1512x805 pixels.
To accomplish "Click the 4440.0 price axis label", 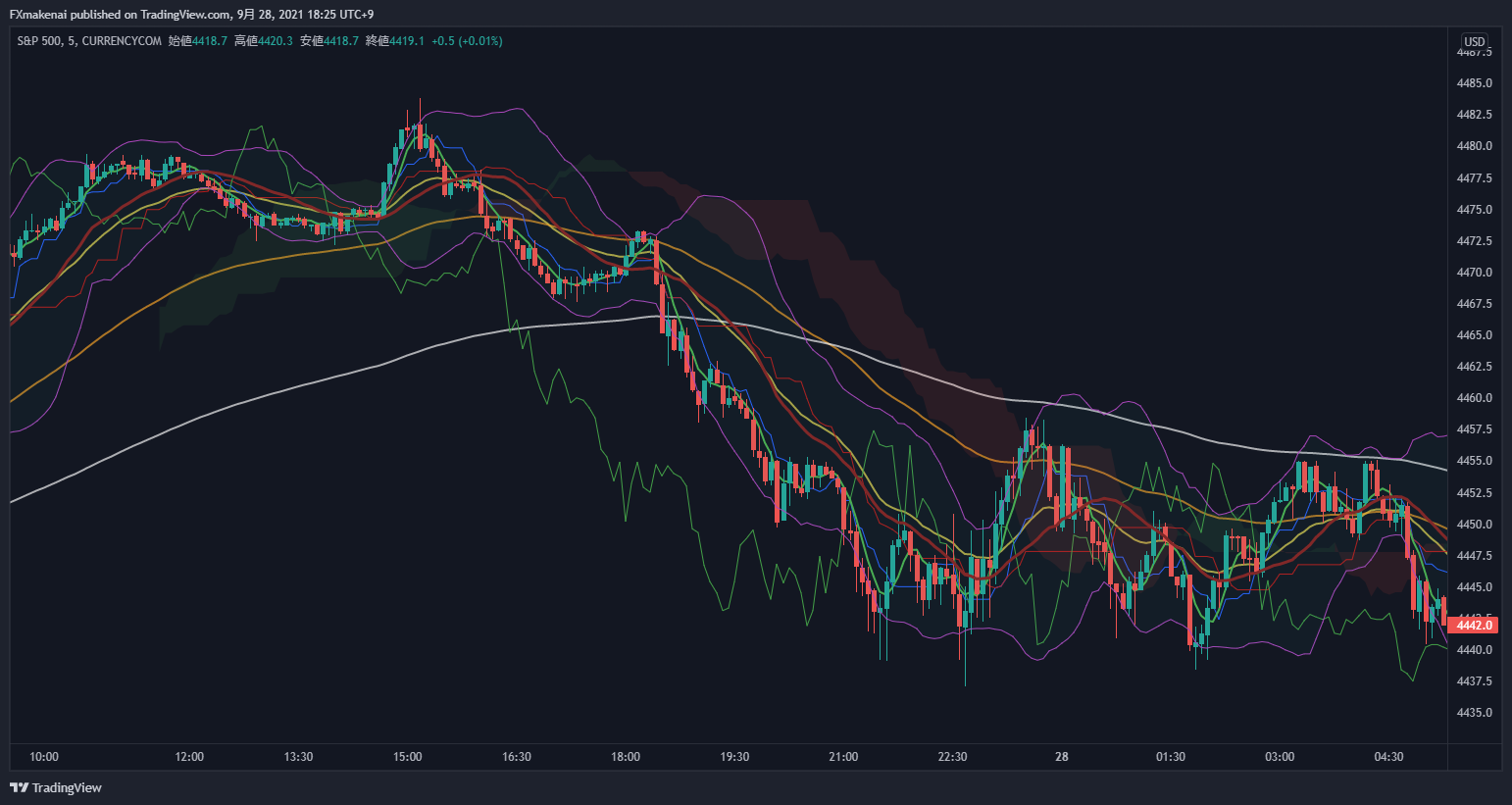I will pyautogui.click(x=1474, y=650).
